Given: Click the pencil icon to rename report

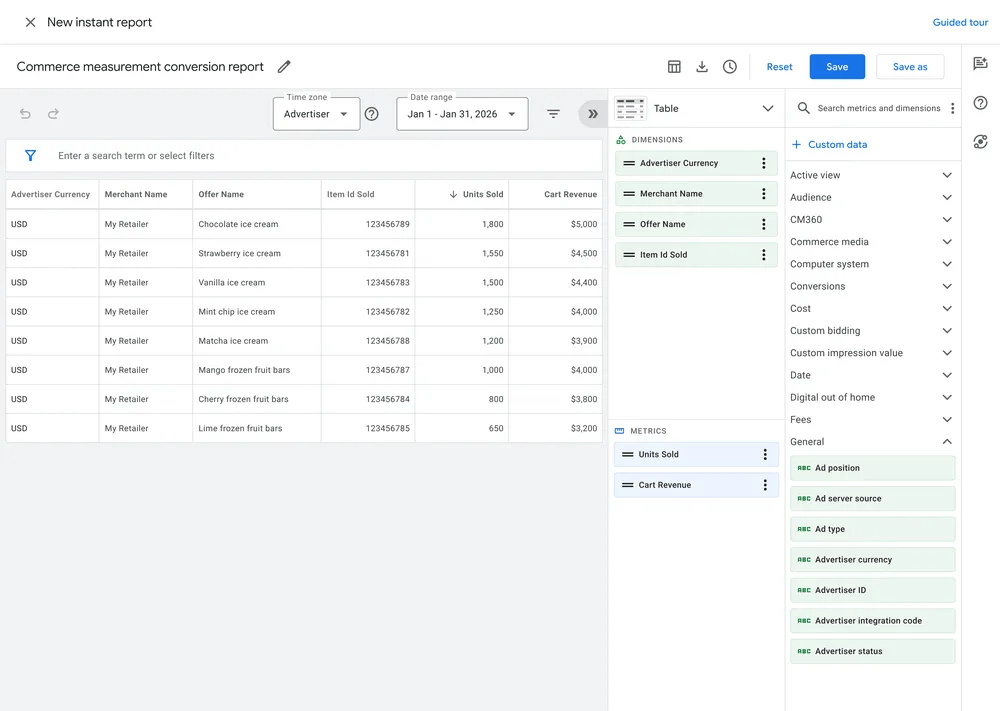Looking at the screenshot, I should 284,67.
